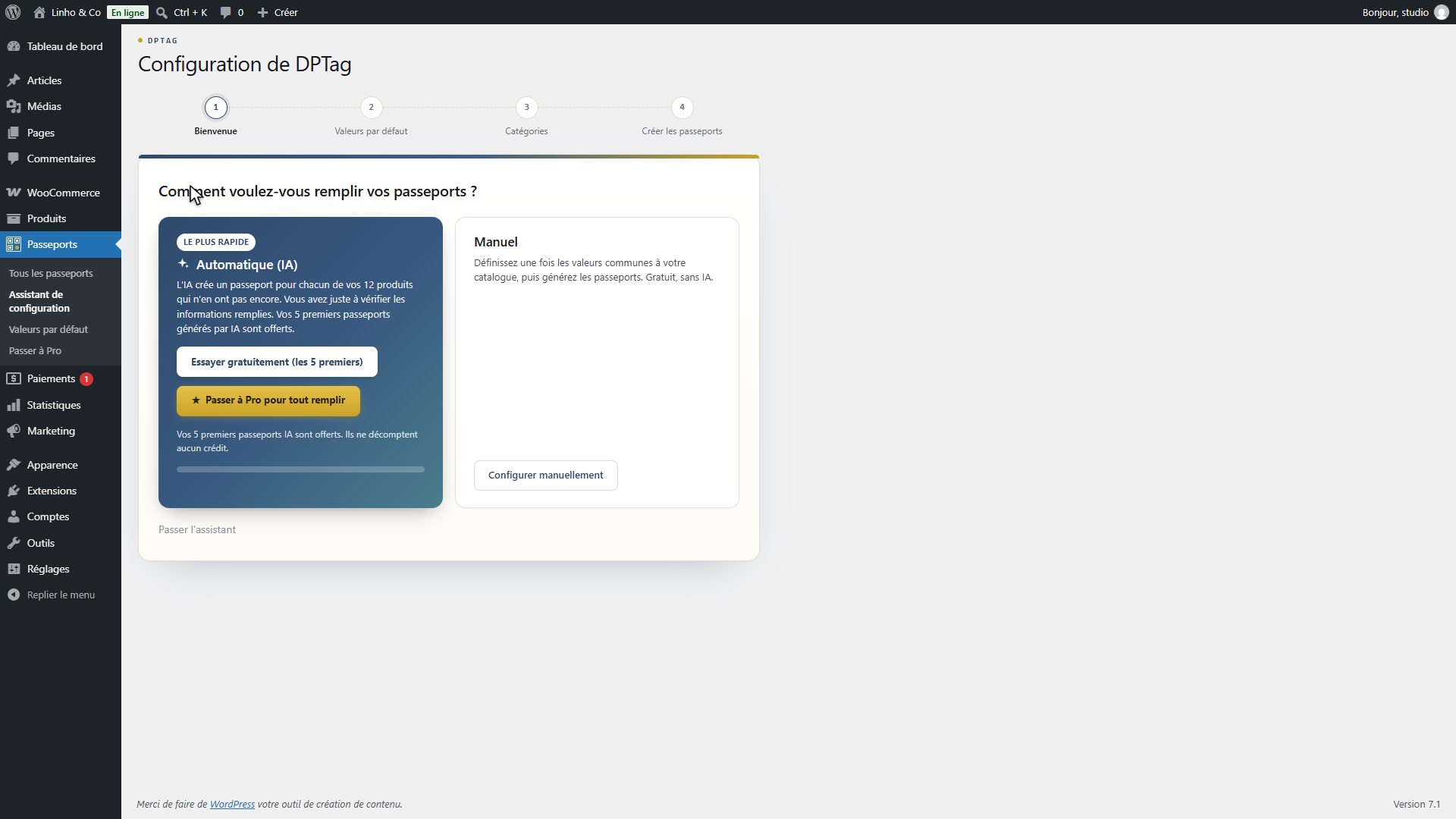Click the Paiements dollar icon
1456x819 pixels.
[14, 378]
